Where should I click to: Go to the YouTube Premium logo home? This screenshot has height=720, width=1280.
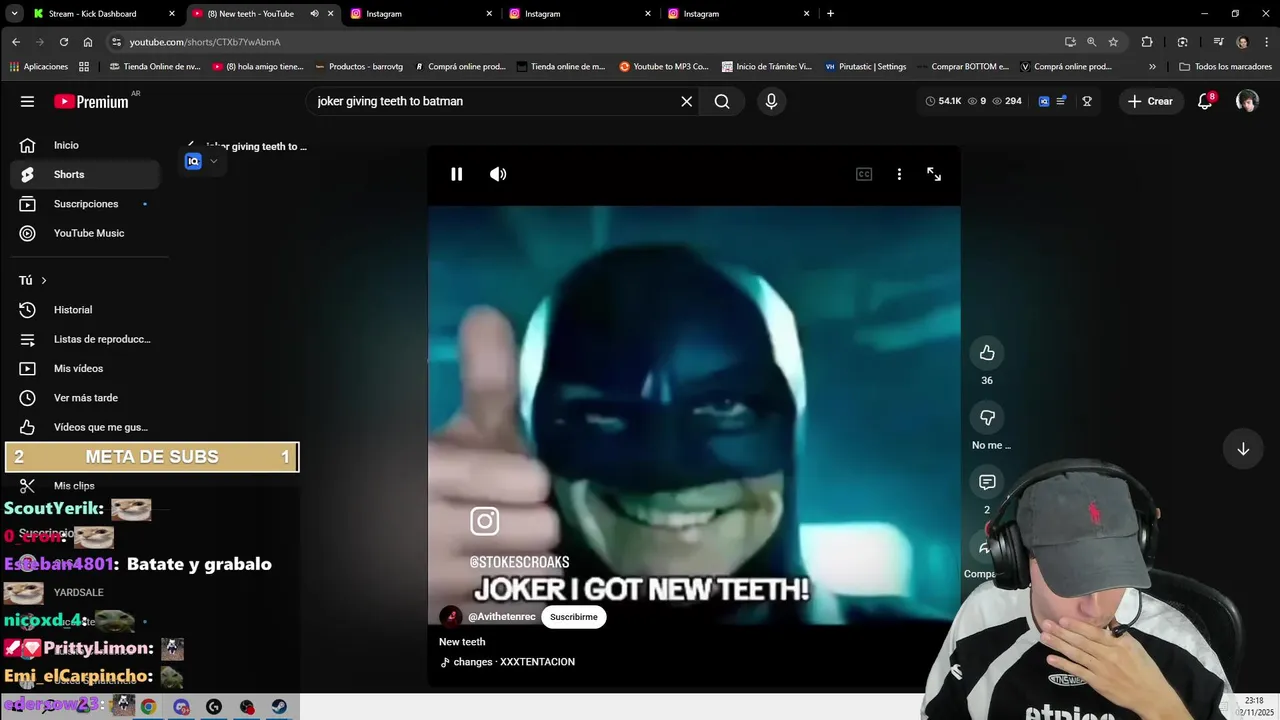click(x=92, y=101)
